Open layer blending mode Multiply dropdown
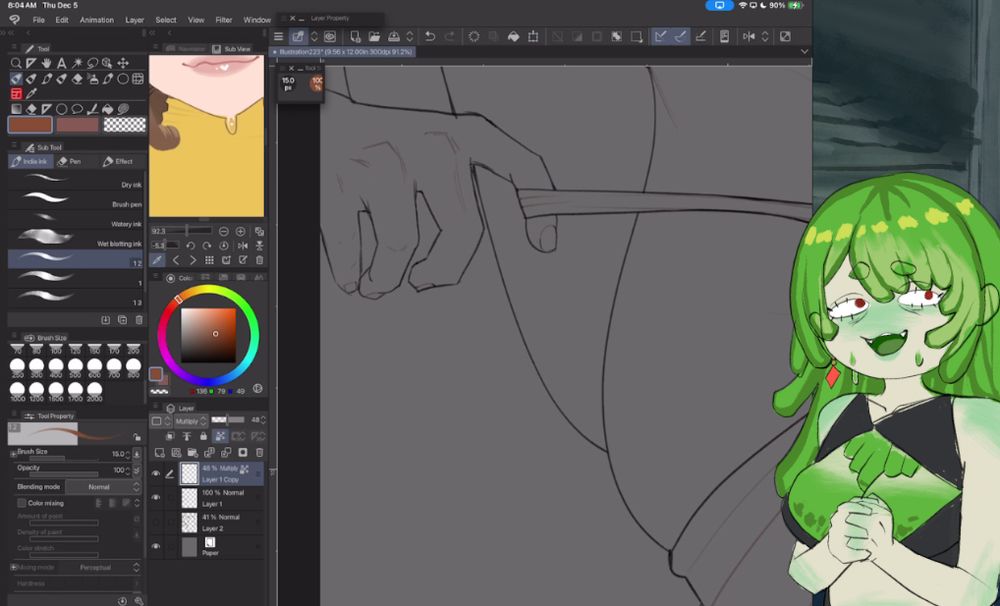 191,421
